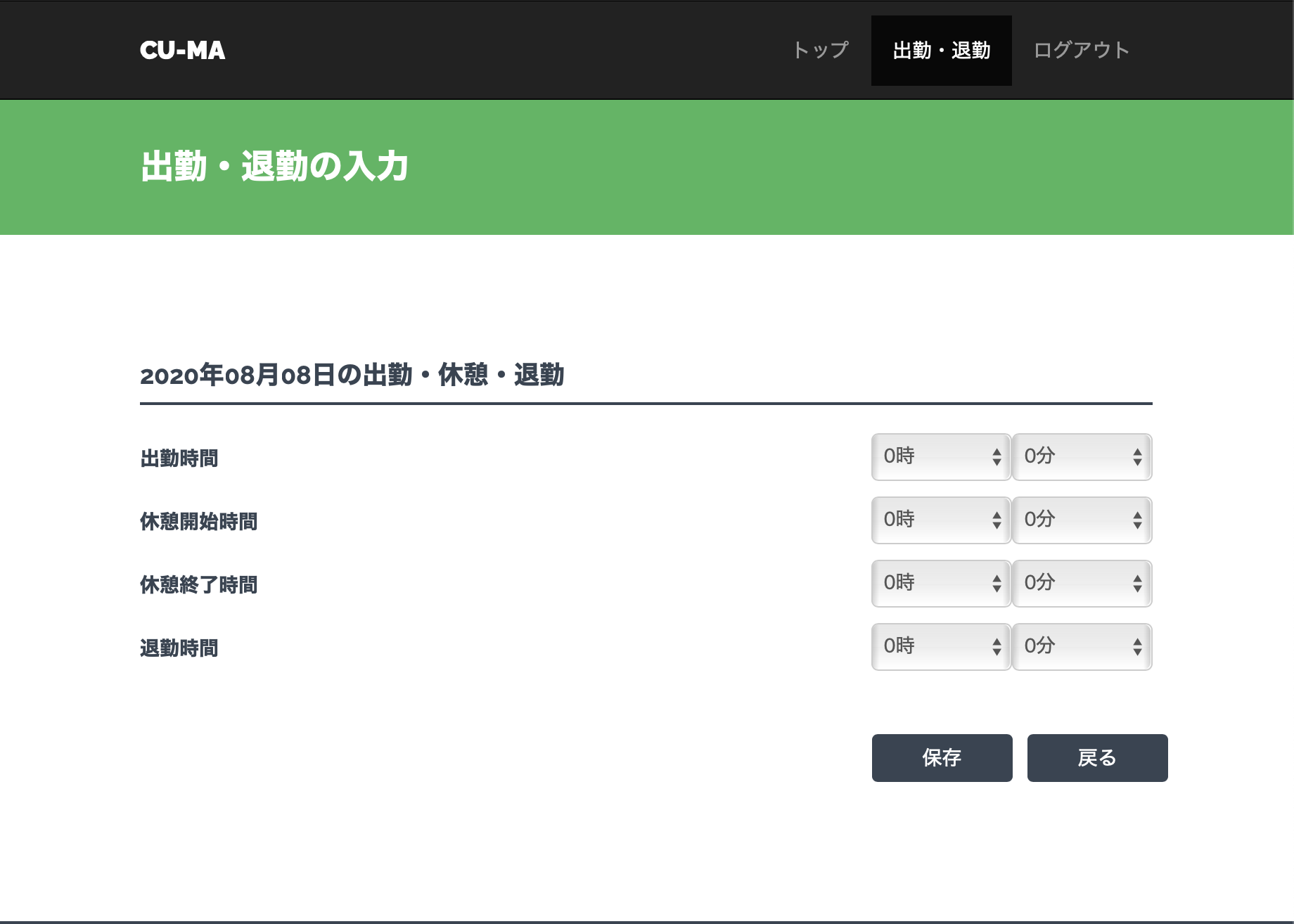Click the 保存 button
The width and height of the screenshot is (1294, 924).
click(x=942, y=758)
